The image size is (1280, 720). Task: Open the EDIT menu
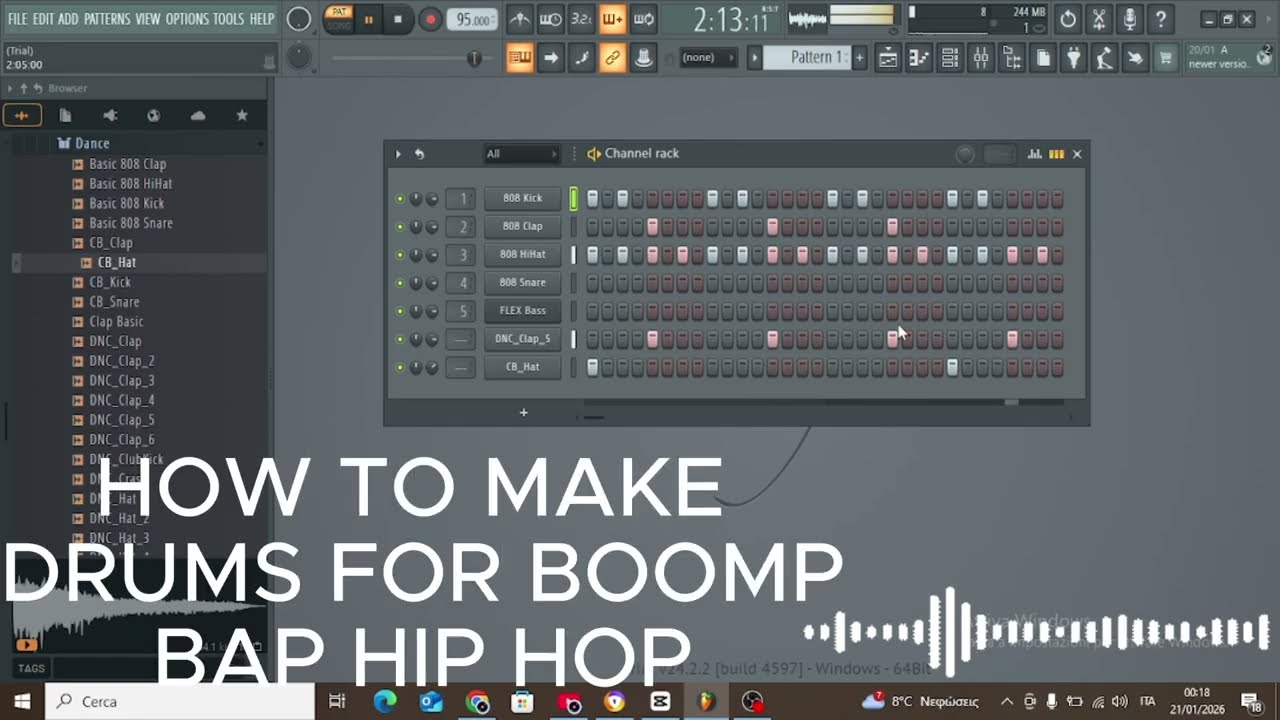coord(43,19)
